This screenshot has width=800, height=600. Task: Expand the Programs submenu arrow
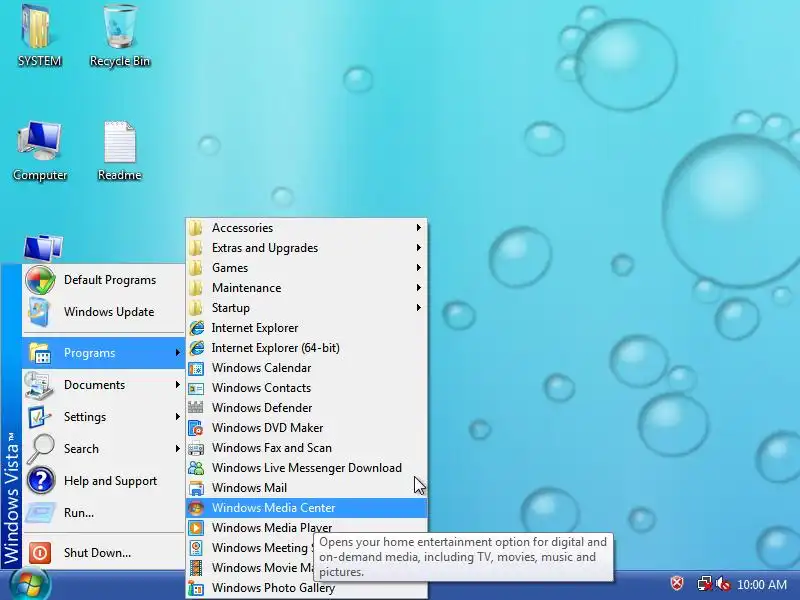[x=178, y=353]
